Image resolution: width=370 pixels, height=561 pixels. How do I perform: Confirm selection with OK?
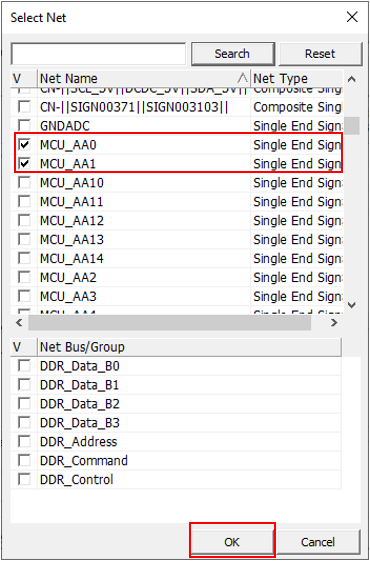[x=232, y=542]
